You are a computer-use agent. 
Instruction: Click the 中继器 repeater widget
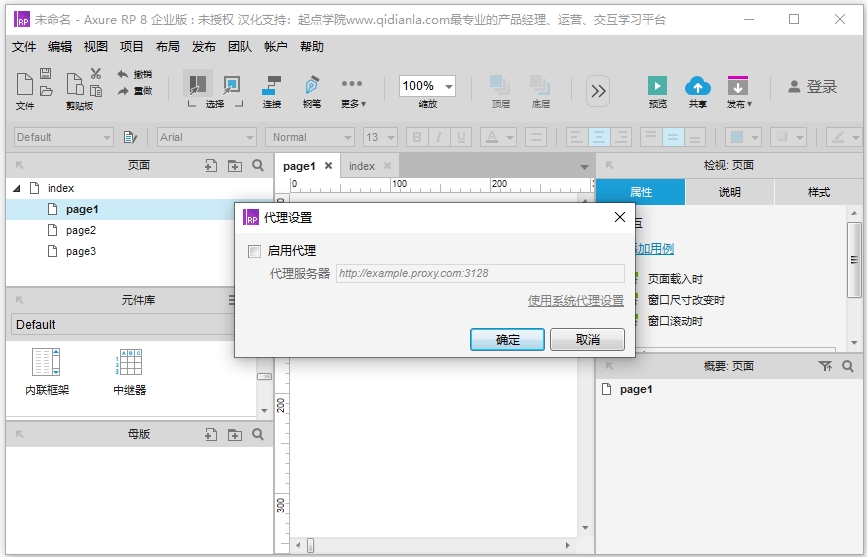pos(130,372)
